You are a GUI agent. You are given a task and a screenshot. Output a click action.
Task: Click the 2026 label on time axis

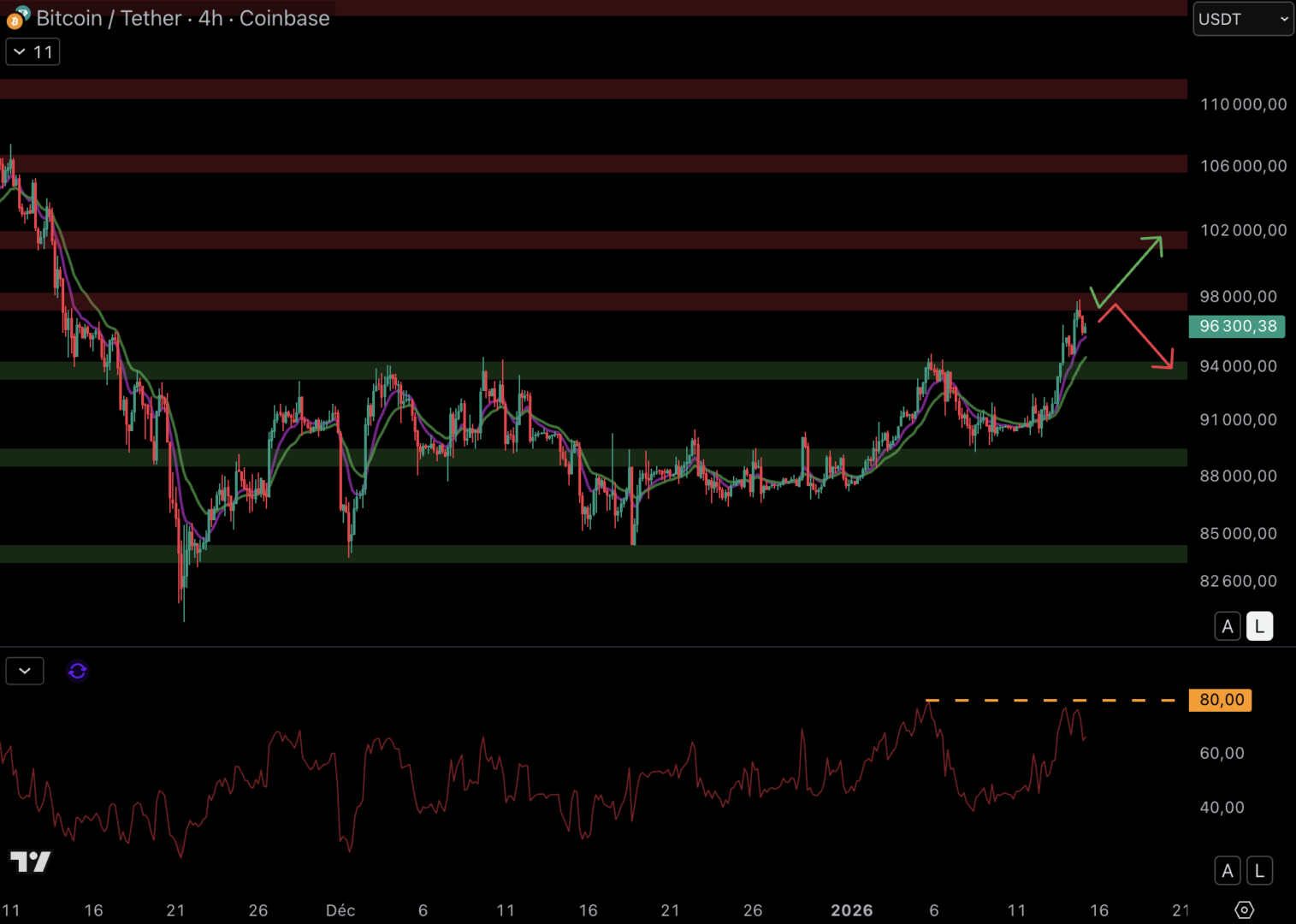(x=851, y=910)
